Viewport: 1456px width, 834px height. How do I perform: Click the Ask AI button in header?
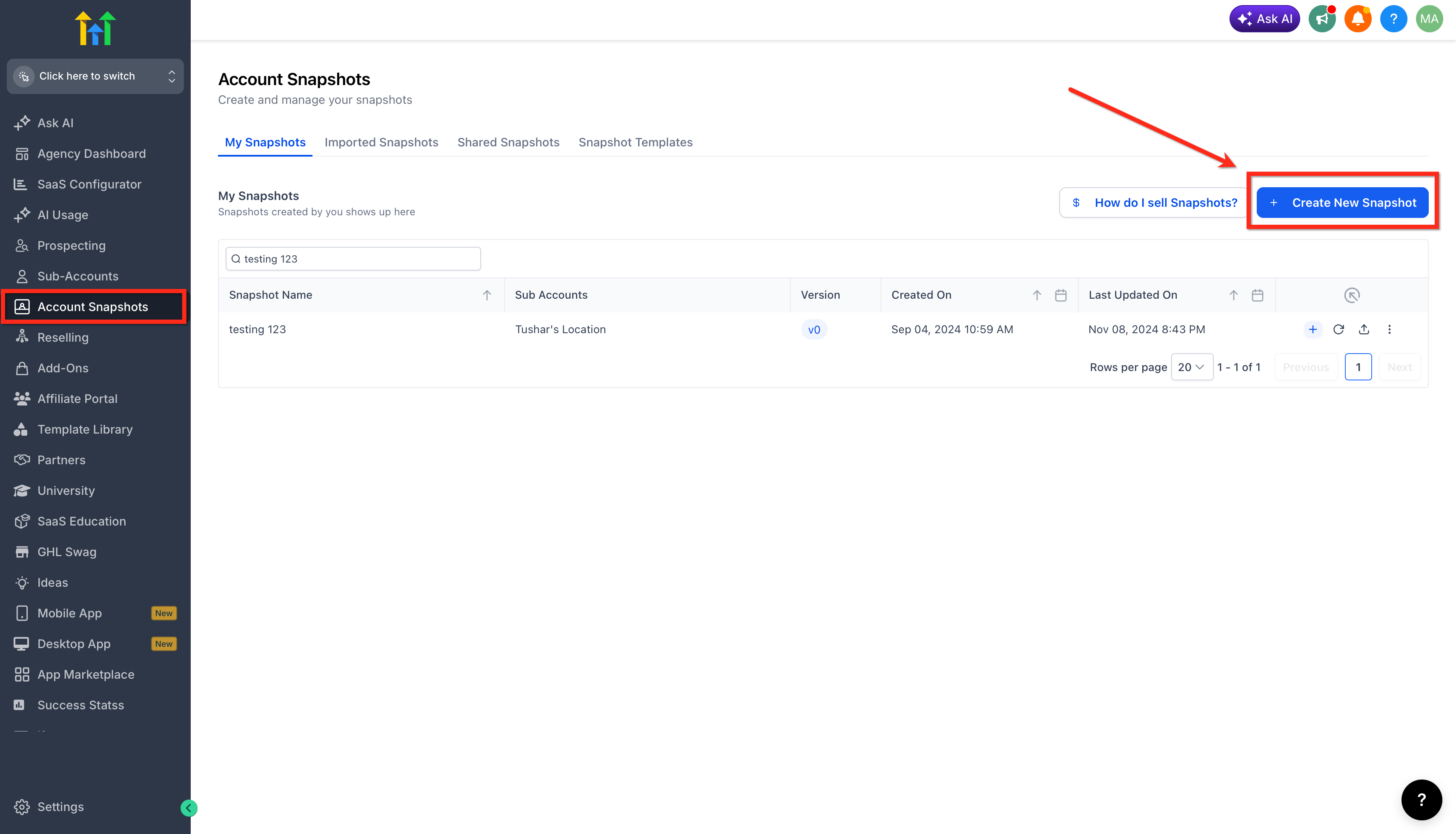point(1264,19)
